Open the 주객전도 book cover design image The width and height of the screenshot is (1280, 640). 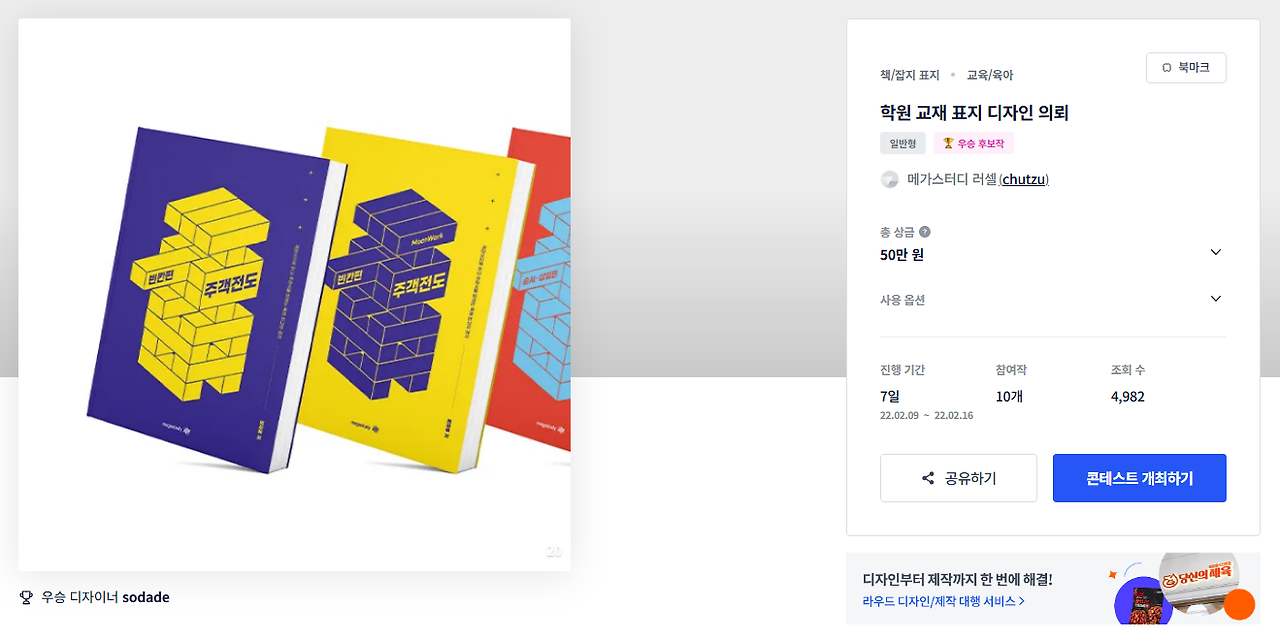click(x=294, y=295)
